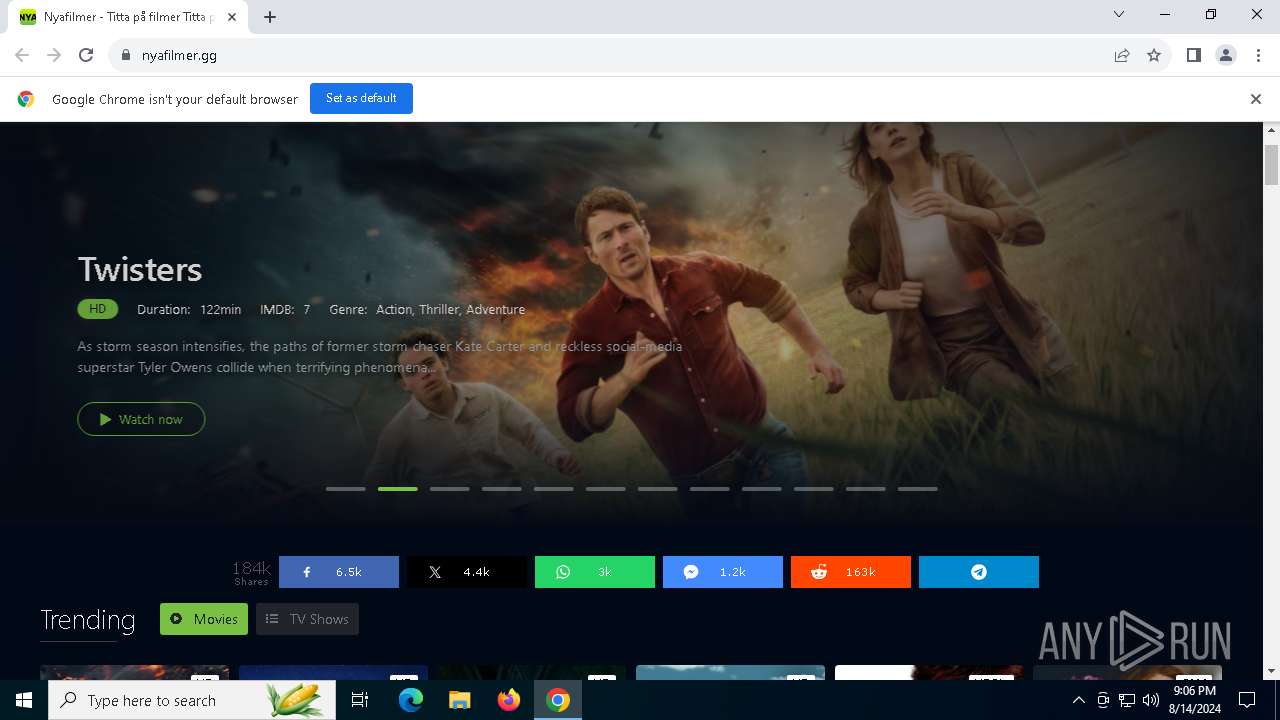Open a new tab with the plus button

[270, 17]
